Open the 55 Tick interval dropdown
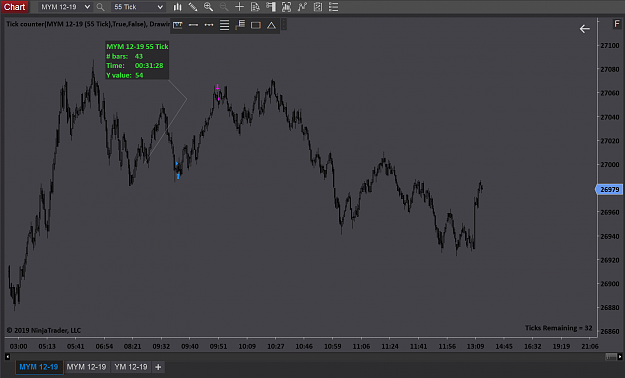The image size is (625, 378). [x=138, y=7]
